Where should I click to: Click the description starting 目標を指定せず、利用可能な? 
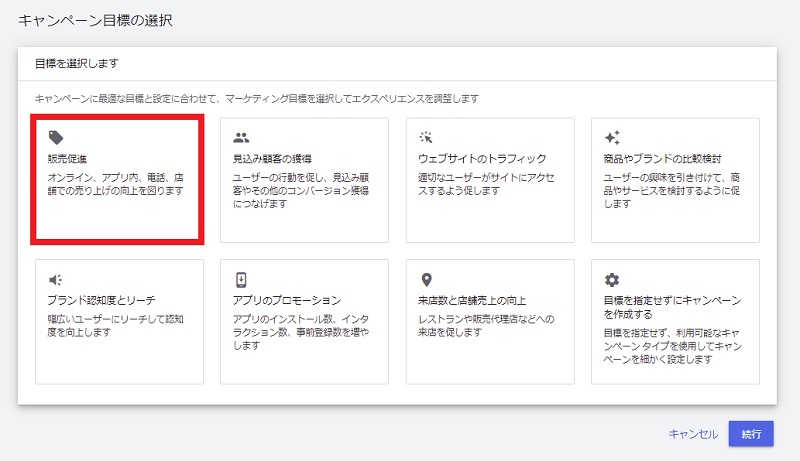[x=672, y=346]
